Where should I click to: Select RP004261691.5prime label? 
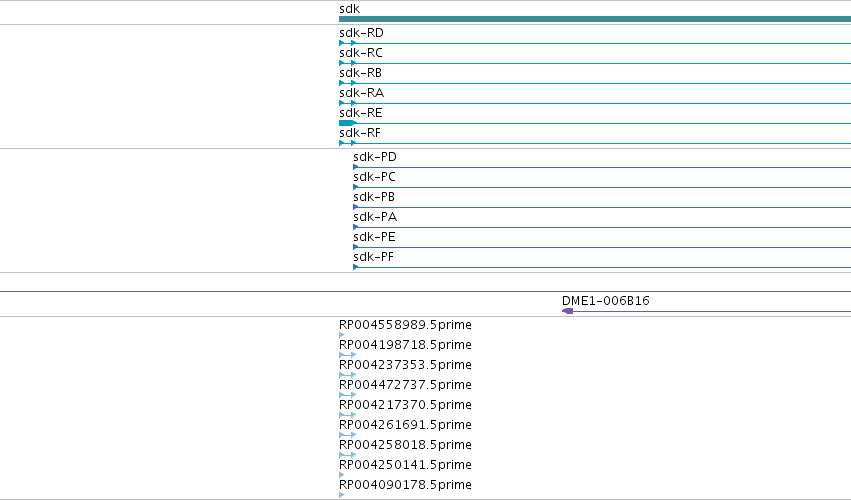click(x=405, y=425)
